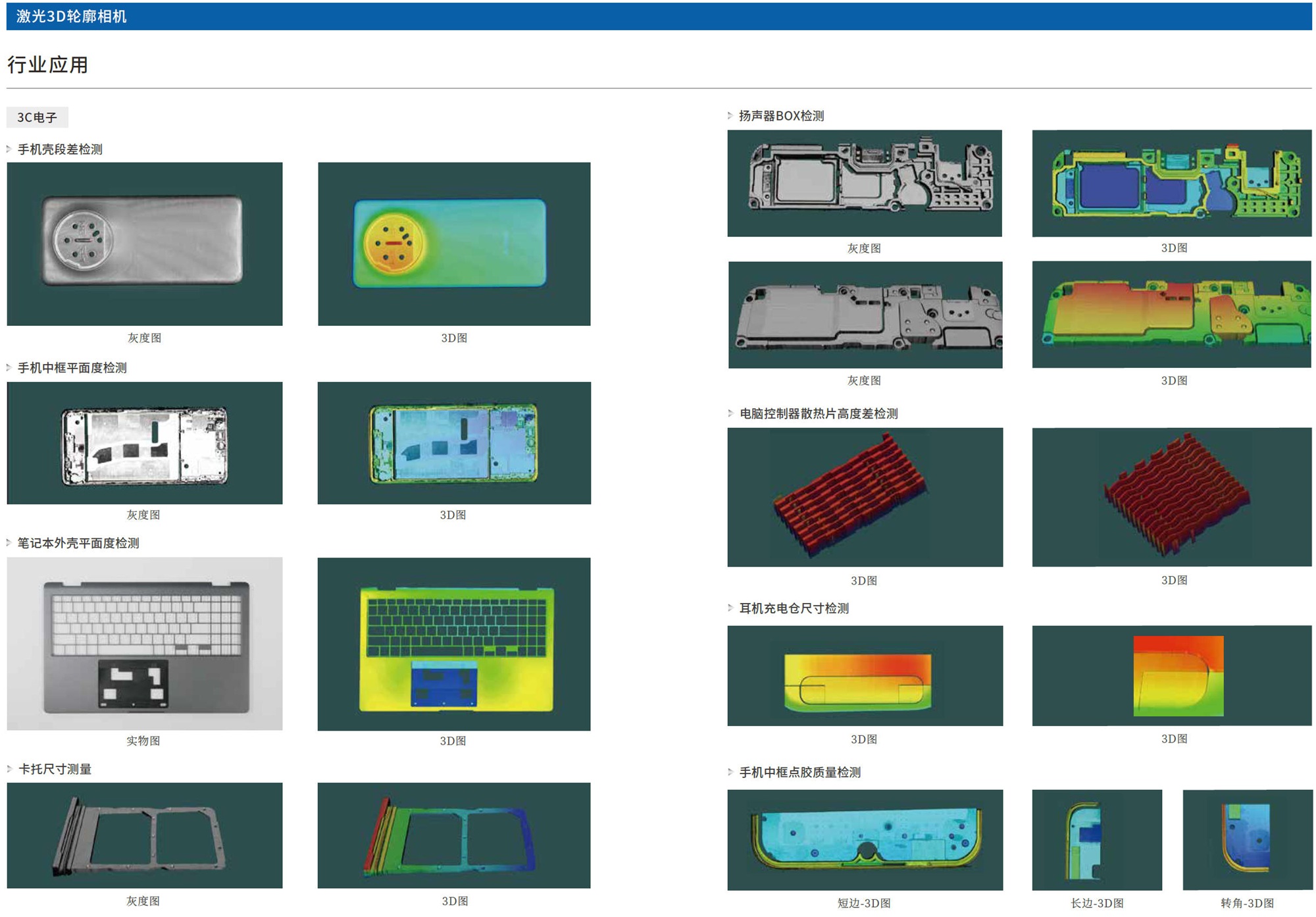Open the 短边-3D图 glue inspection image
Screen dimensions: 1316x917
[865, 840]
